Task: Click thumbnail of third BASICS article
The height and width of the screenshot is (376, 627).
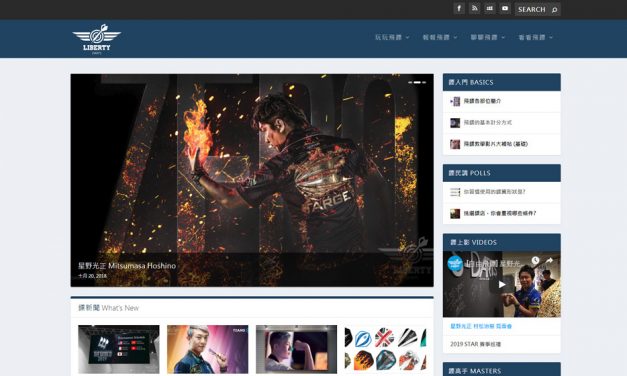Action: 455,144
